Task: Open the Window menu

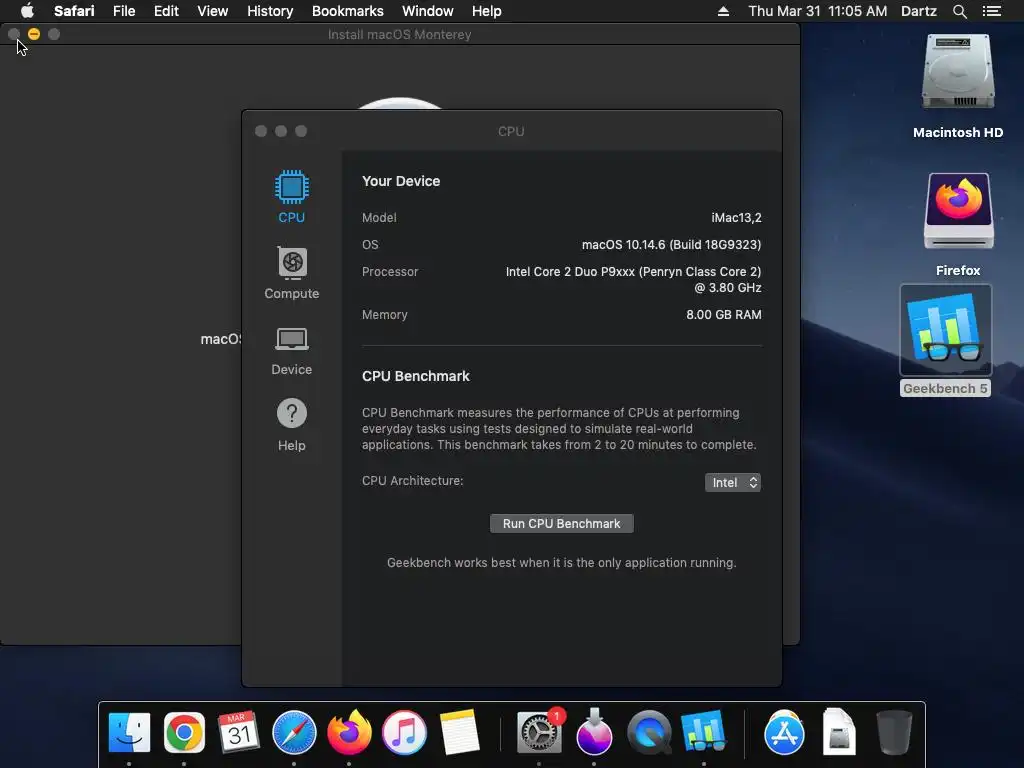Action: [428, 11]
